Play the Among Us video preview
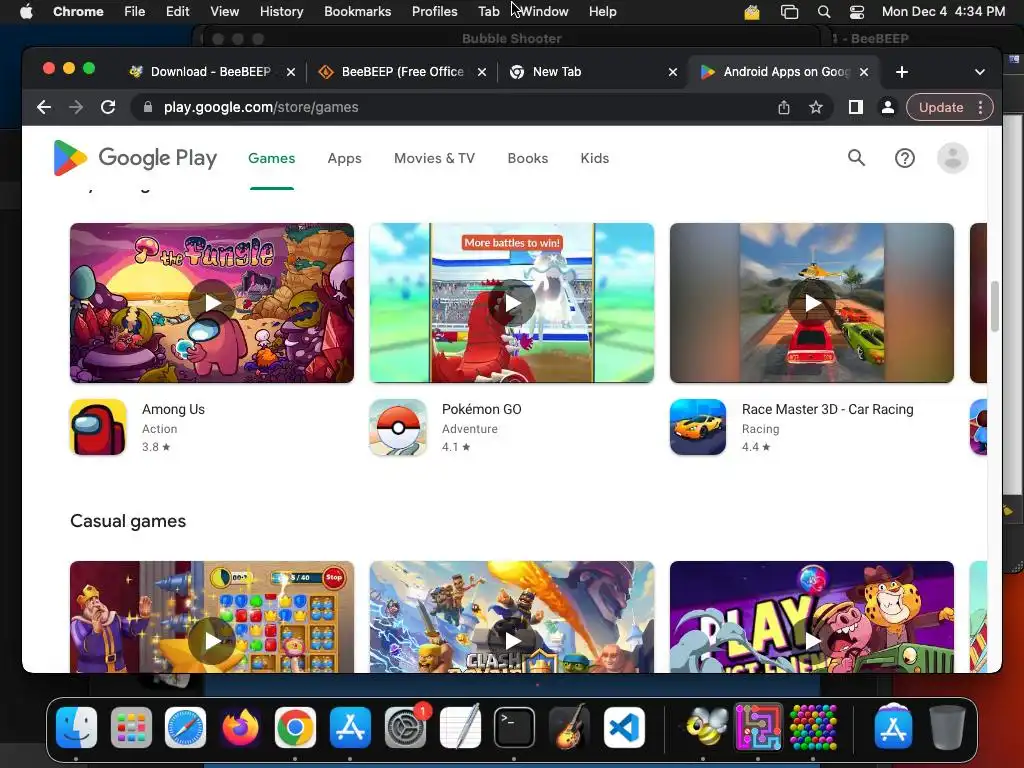The width and height of the screenshot is (1024, 768). (212, 303)
